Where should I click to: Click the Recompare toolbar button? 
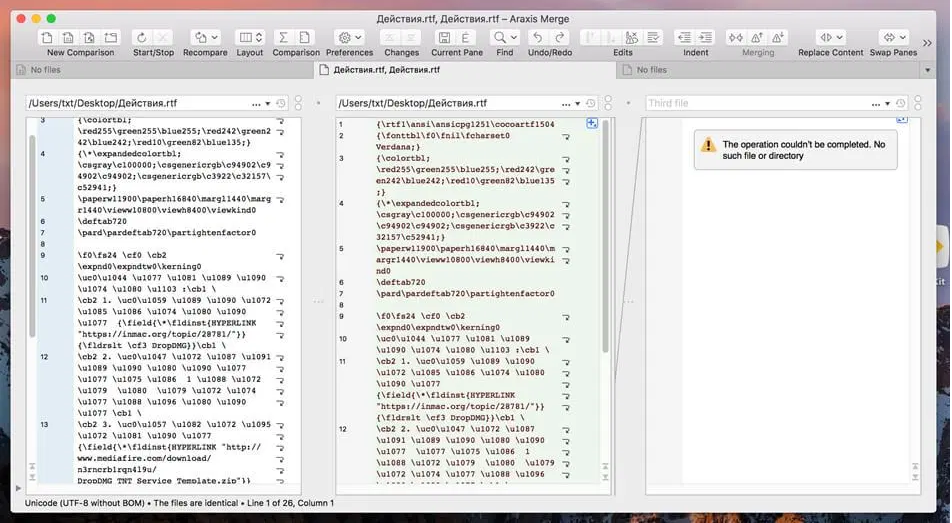click(x=204, y=37)
